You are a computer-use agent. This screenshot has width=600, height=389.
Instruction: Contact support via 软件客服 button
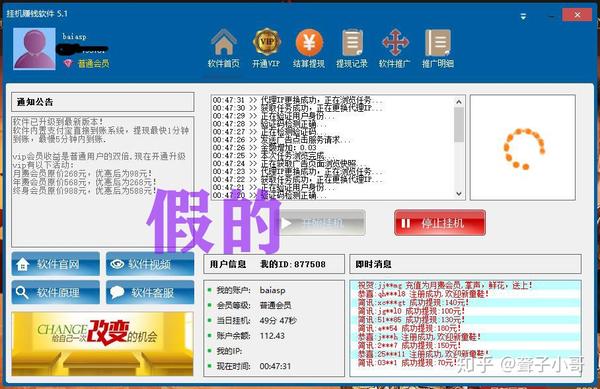pyautogui.click(x=150, y=293)
